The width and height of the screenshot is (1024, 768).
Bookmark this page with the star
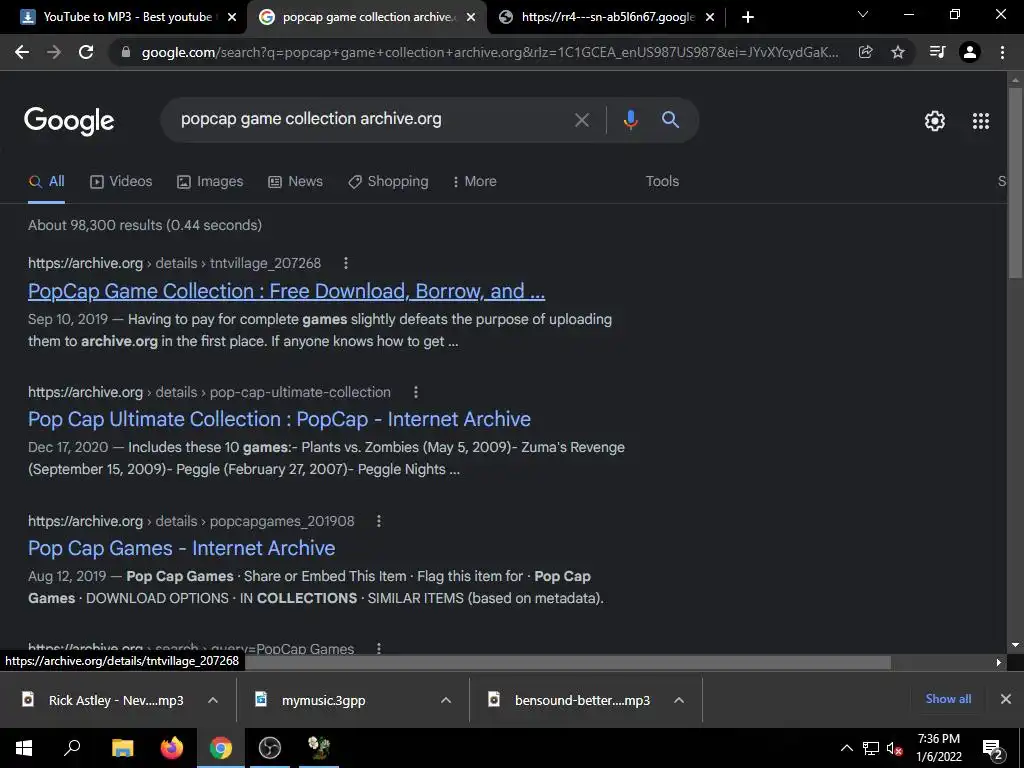click(898, 52)
